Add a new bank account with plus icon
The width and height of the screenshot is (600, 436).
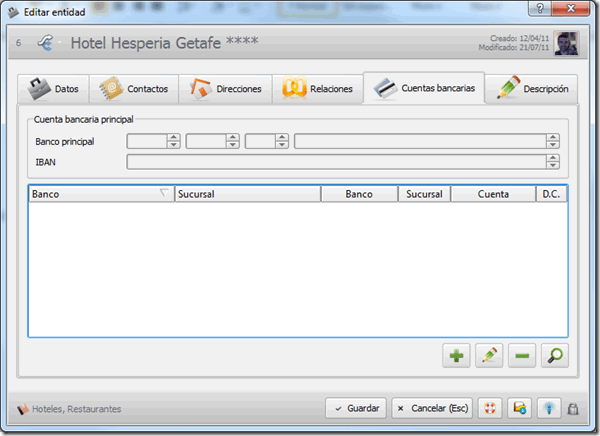pyautogui.click(x=456, y=356)
